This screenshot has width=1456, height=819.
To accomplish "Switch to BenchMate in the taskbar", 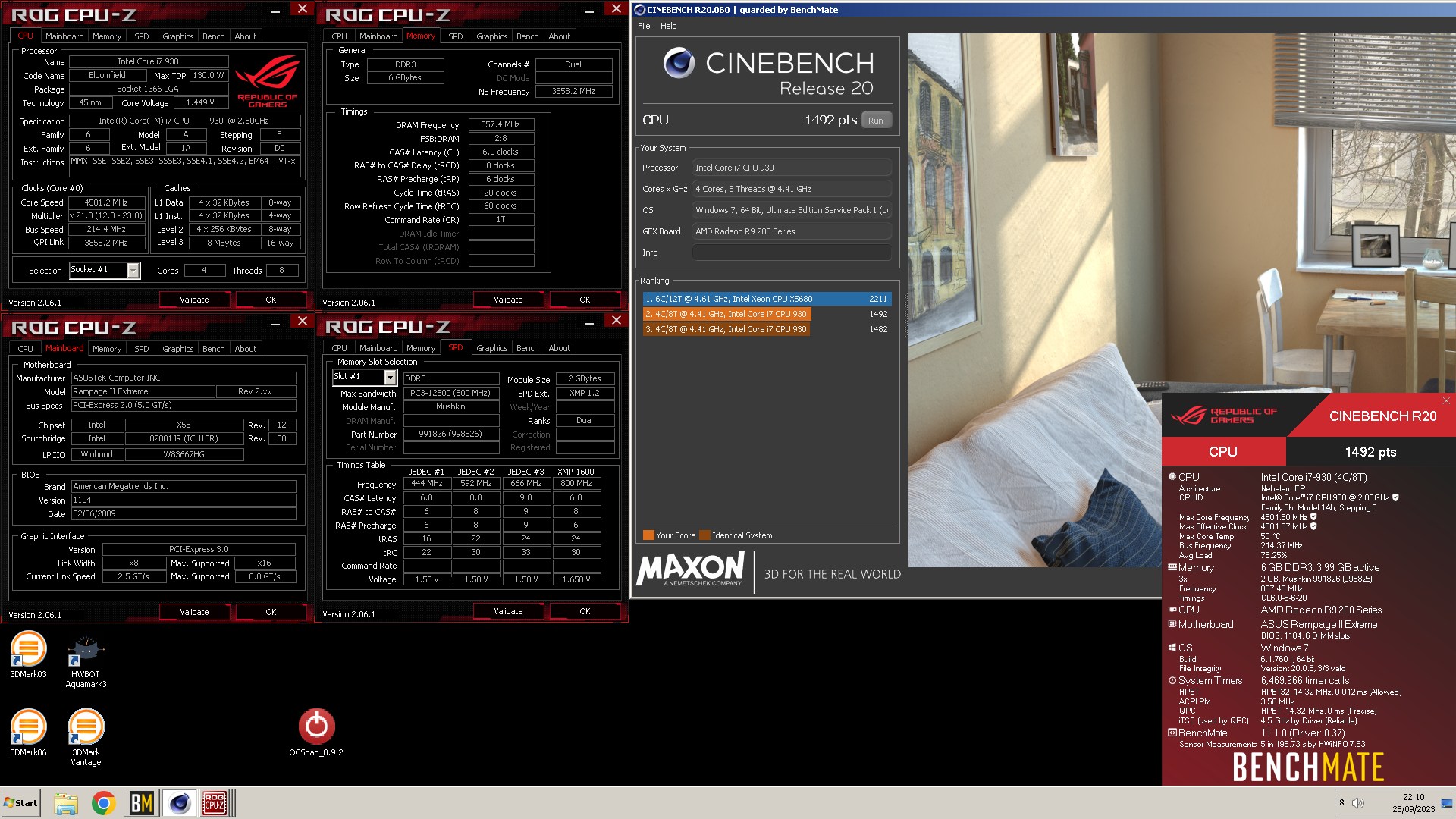I will click(x=142, y=803).
